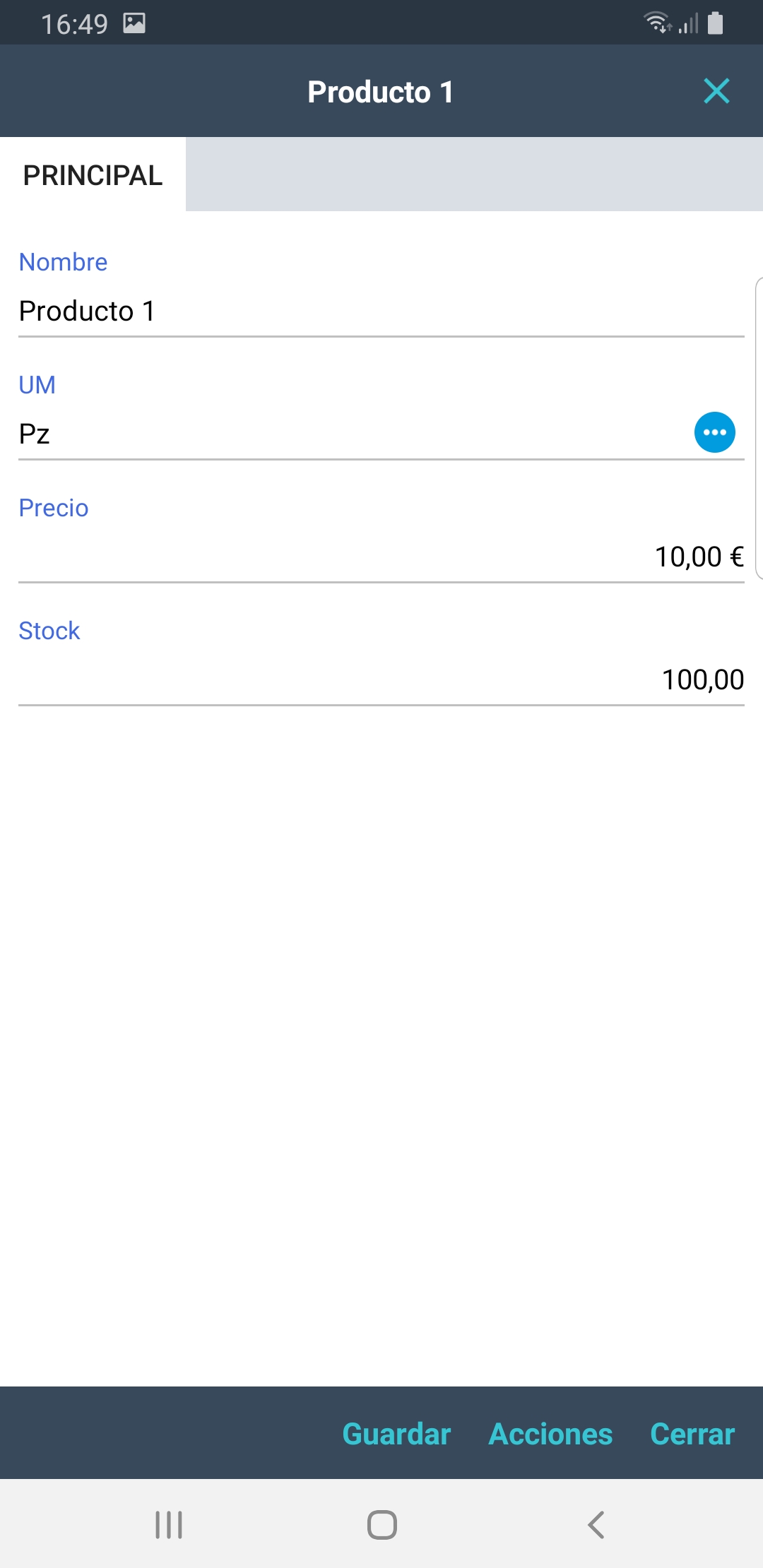Tap the battery icon in status bar
The width and height of the screenshot is (763, 1568).
coord(715,23)
